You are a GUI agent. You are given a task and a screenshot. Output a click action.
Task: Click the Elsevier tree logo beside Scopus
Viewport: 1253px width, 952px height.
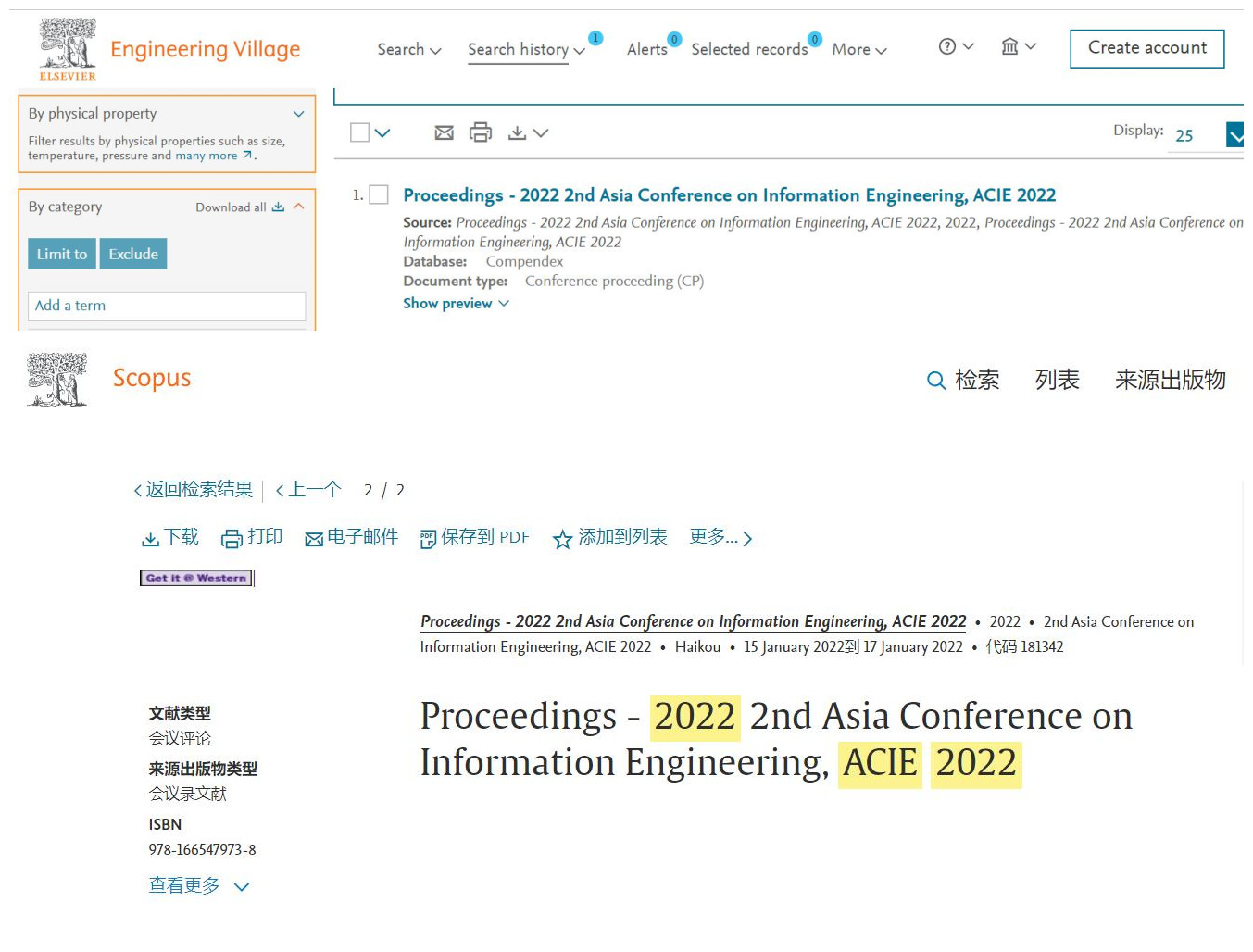pos(57,379)
